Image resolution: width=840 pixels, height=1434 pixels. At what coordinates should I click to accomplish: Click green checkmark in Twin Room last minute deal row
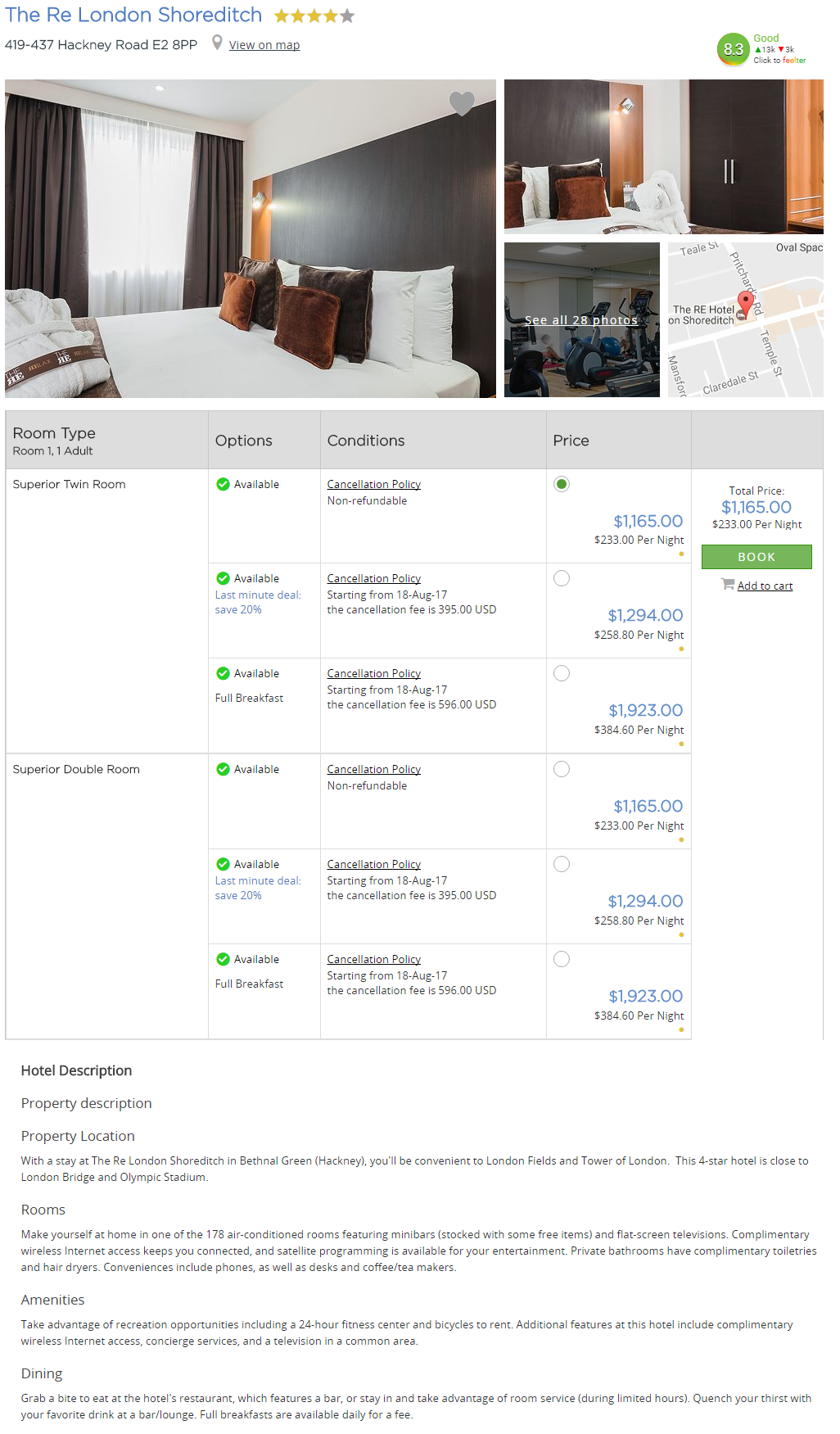click(x=223, y=578)
